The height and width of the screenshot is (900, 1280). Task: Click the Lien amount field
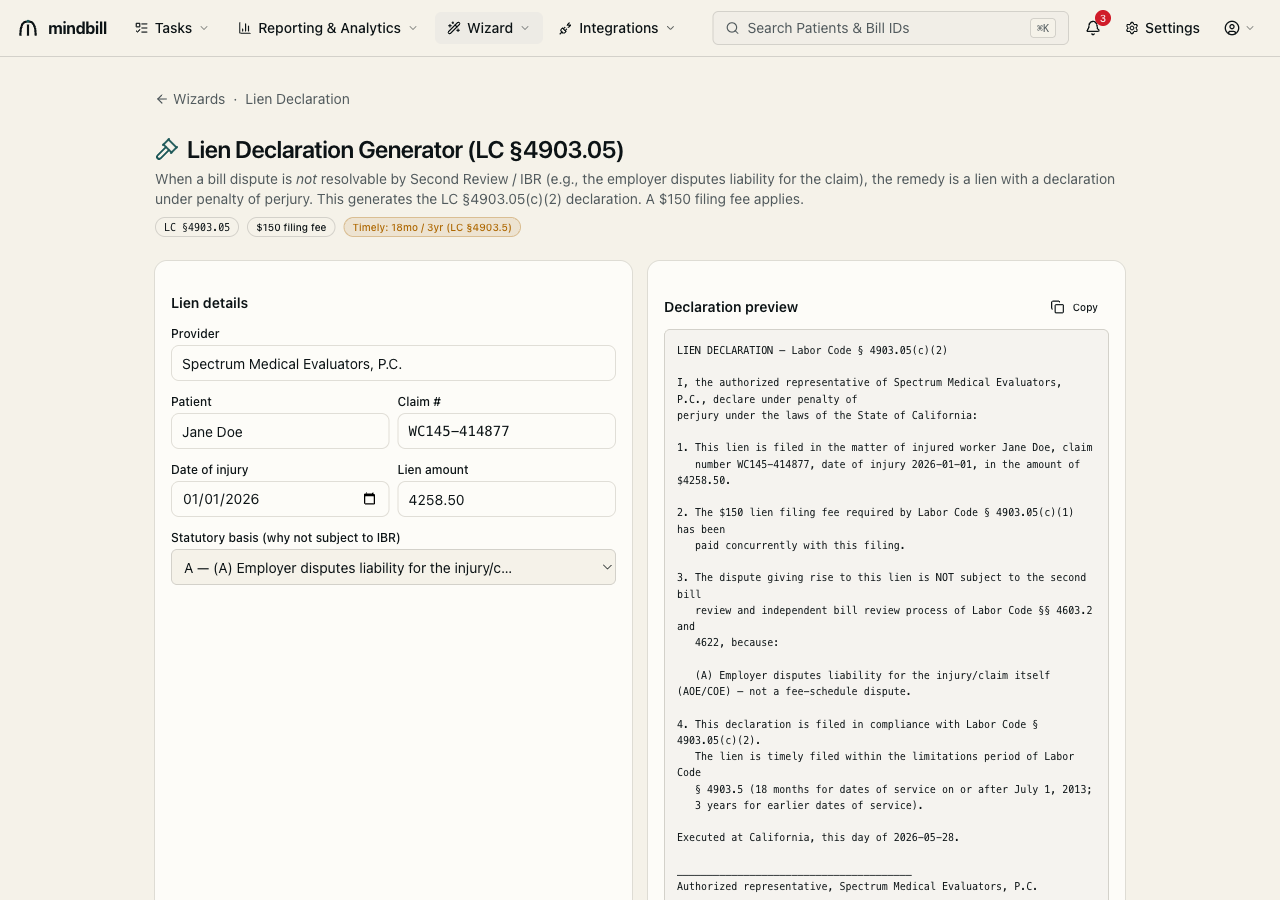point(507,499)
